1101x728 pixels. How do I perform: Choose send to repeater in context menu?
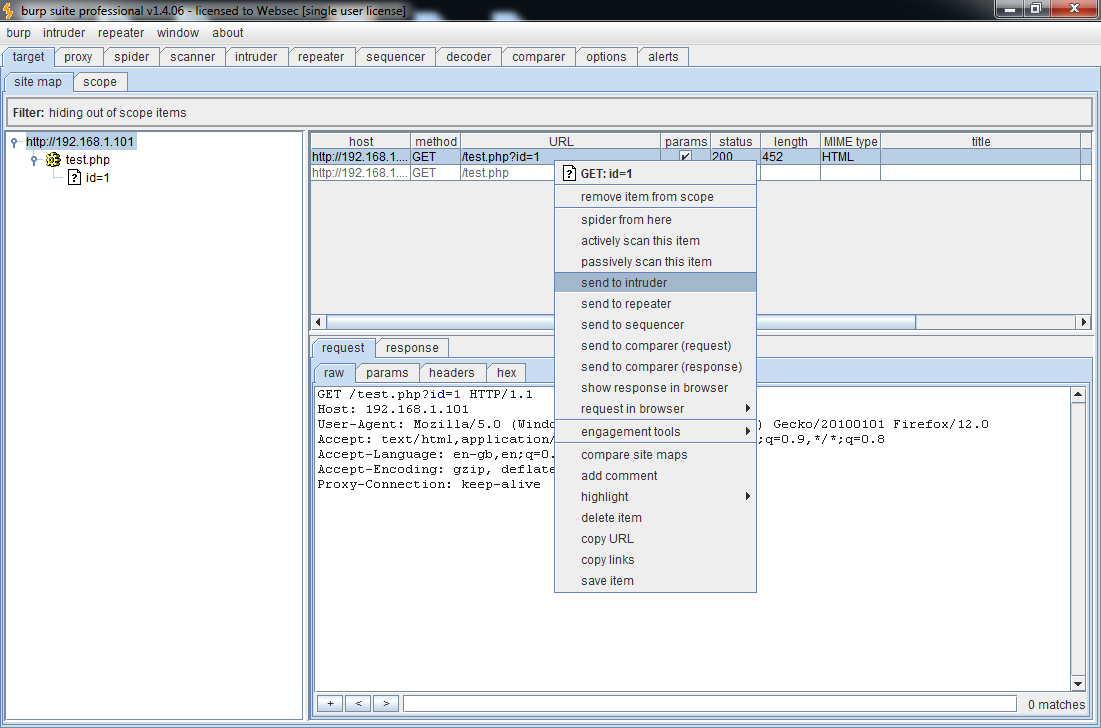(626, 304)
